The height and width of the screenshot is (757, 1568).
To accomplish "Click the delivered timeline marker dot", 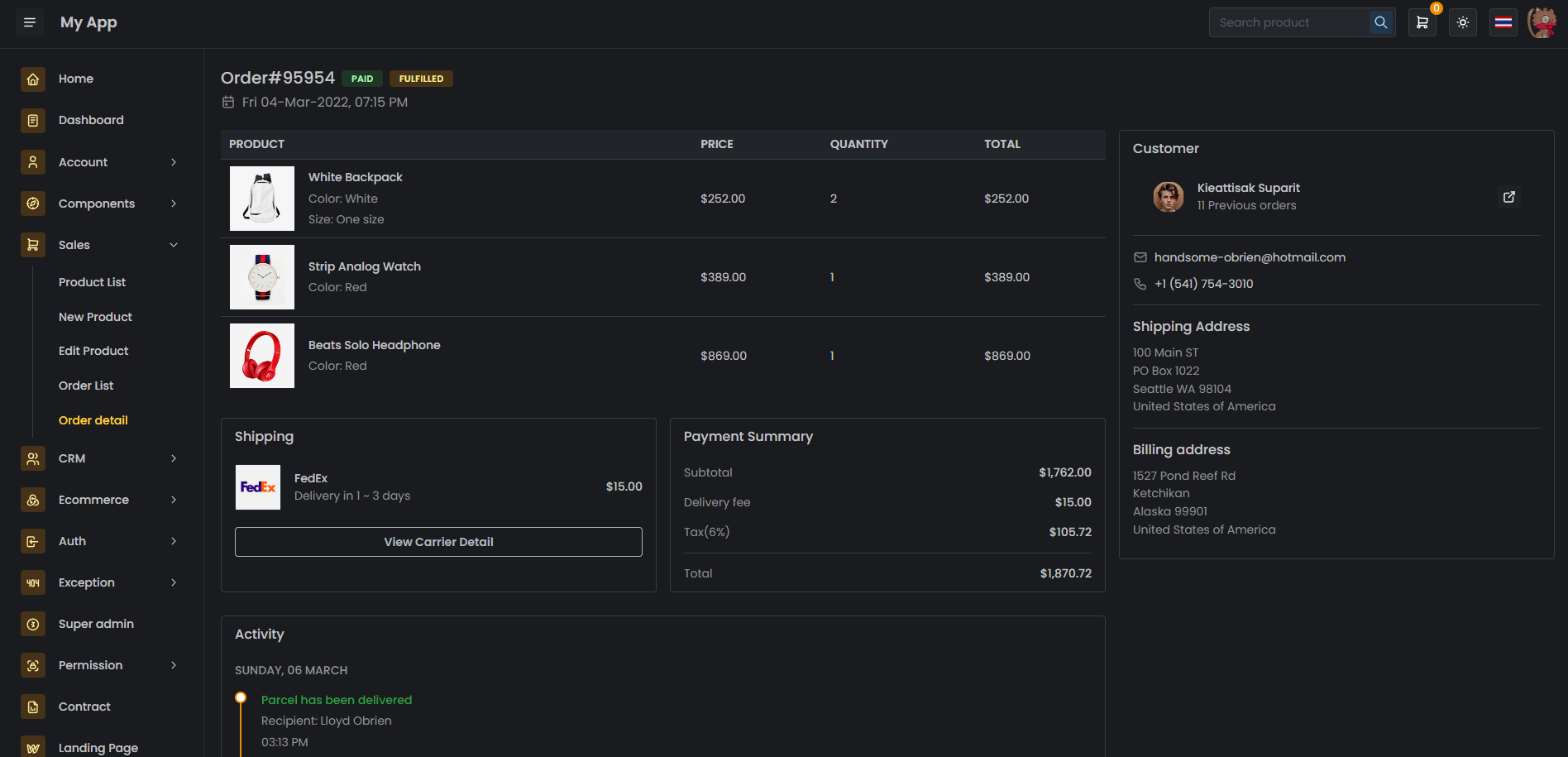I will click(x=241, y=697).
